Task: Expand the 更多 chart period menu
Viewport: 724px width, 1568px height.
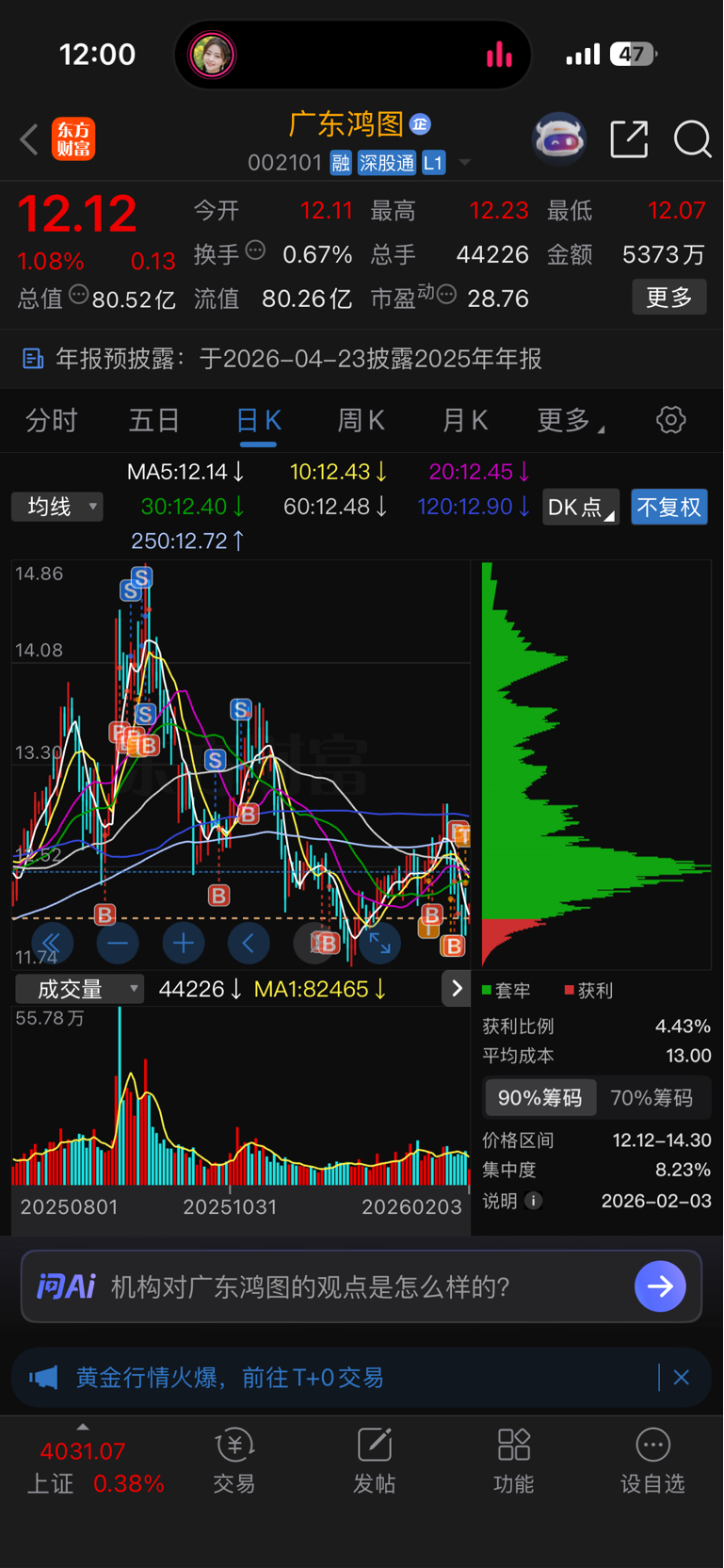Action: tap(571, 420)
